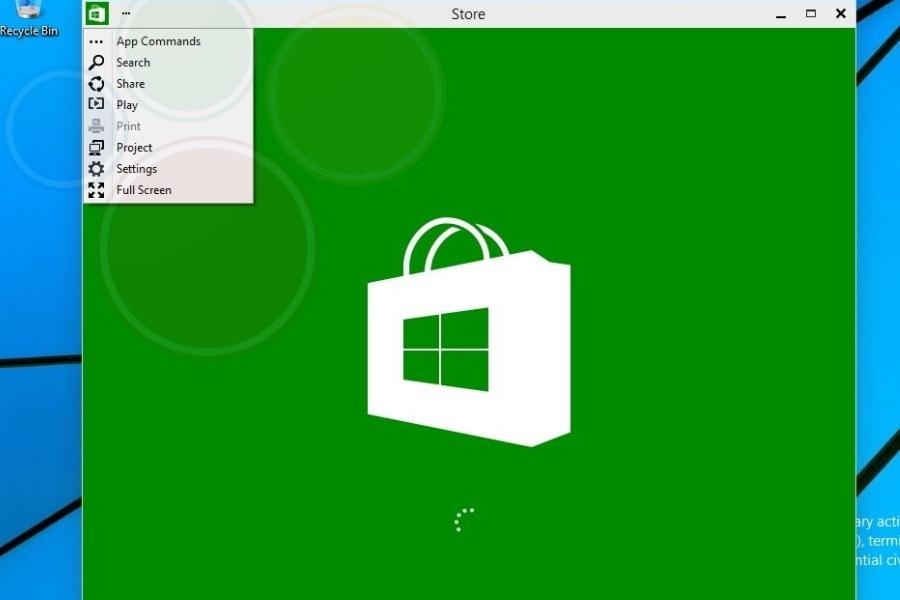Click the Play icon in the menu
Viewport: 900px width, 600px height.
pos(96,104)
